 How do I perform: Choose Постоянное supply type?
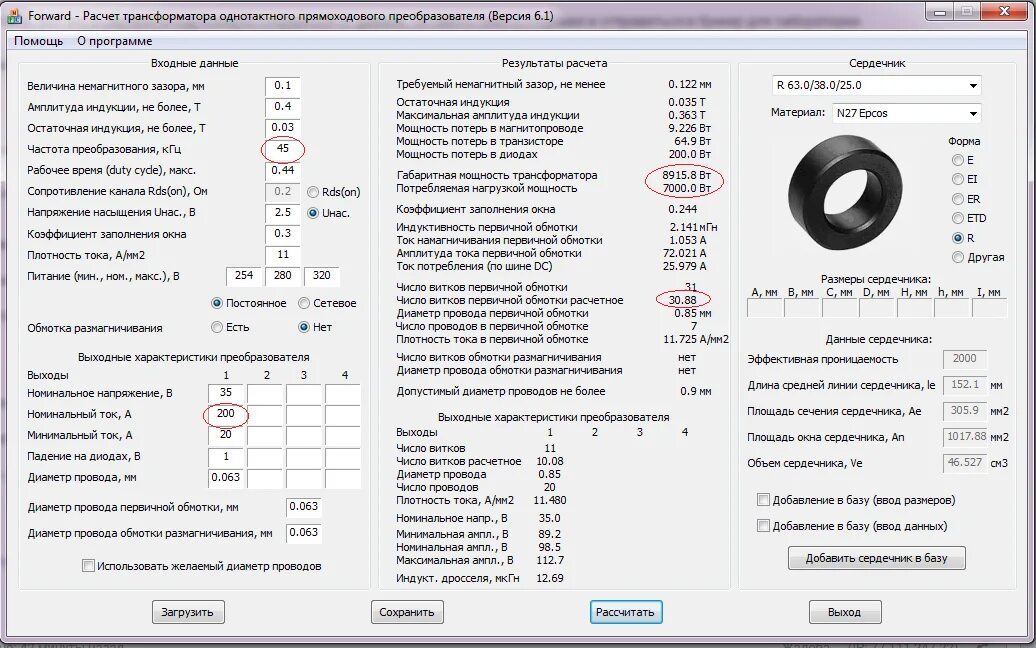(217, 303)
